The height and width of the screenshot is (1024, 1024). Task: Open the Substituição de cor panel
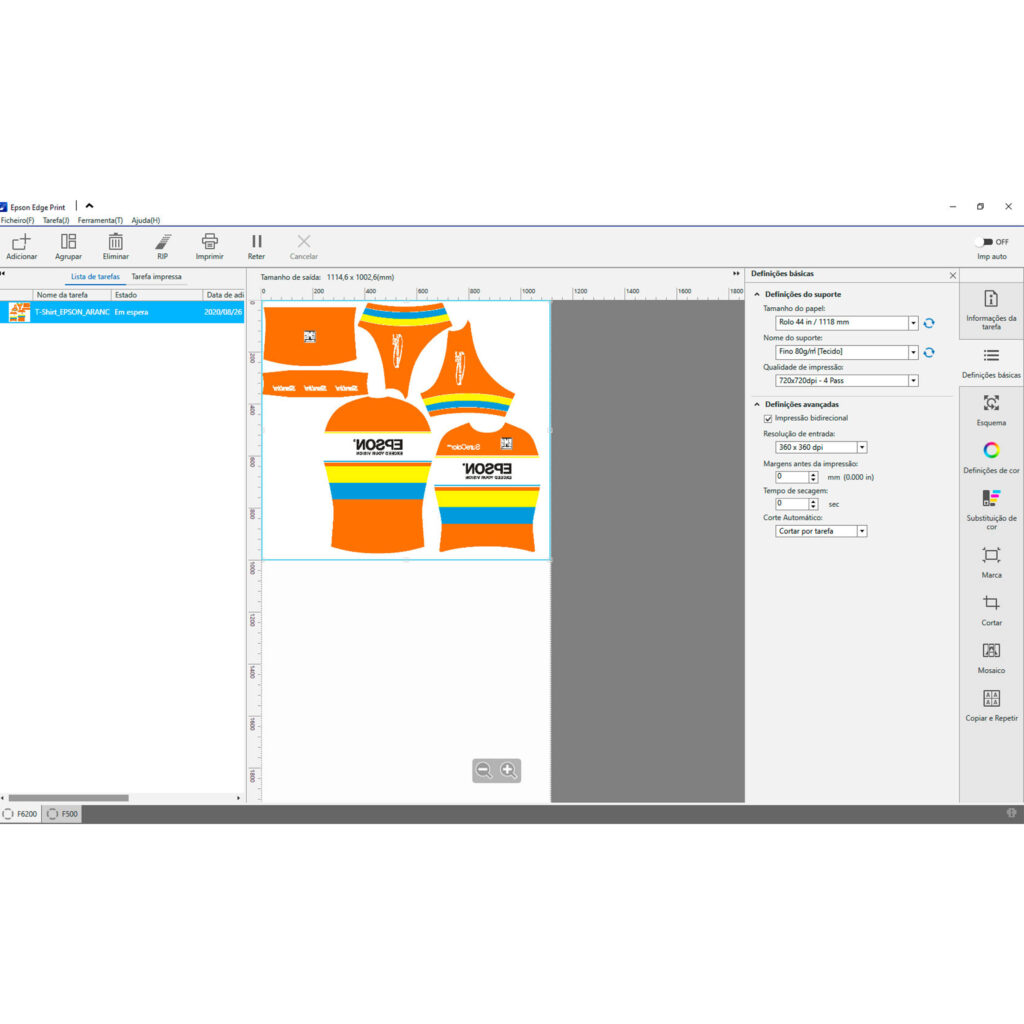click(x=991, y=497)
